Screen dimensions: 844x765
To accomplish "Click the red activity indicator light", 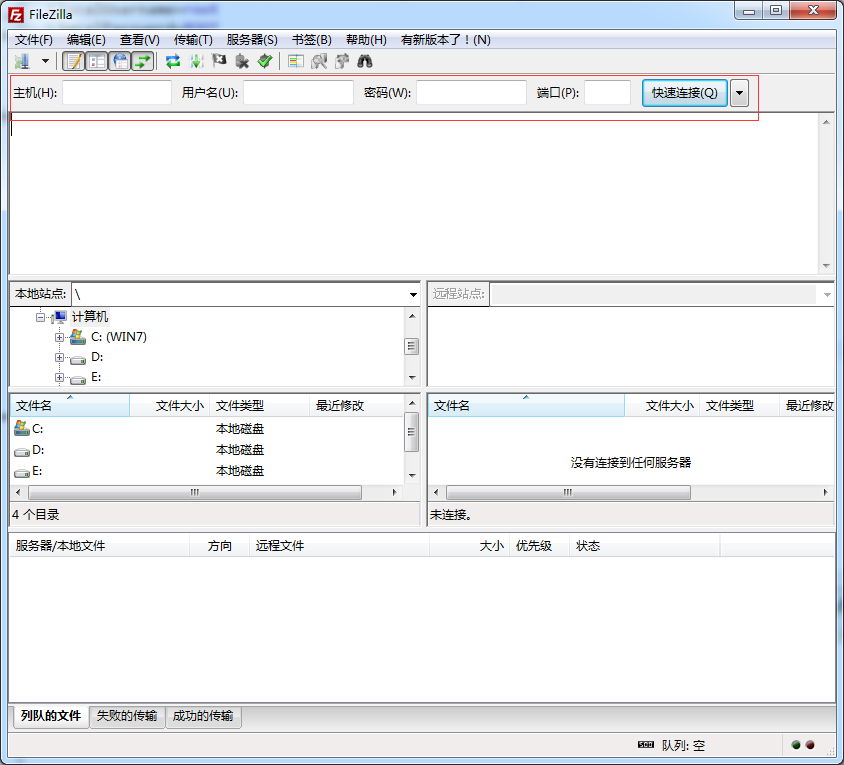I will tap(810, 745).
